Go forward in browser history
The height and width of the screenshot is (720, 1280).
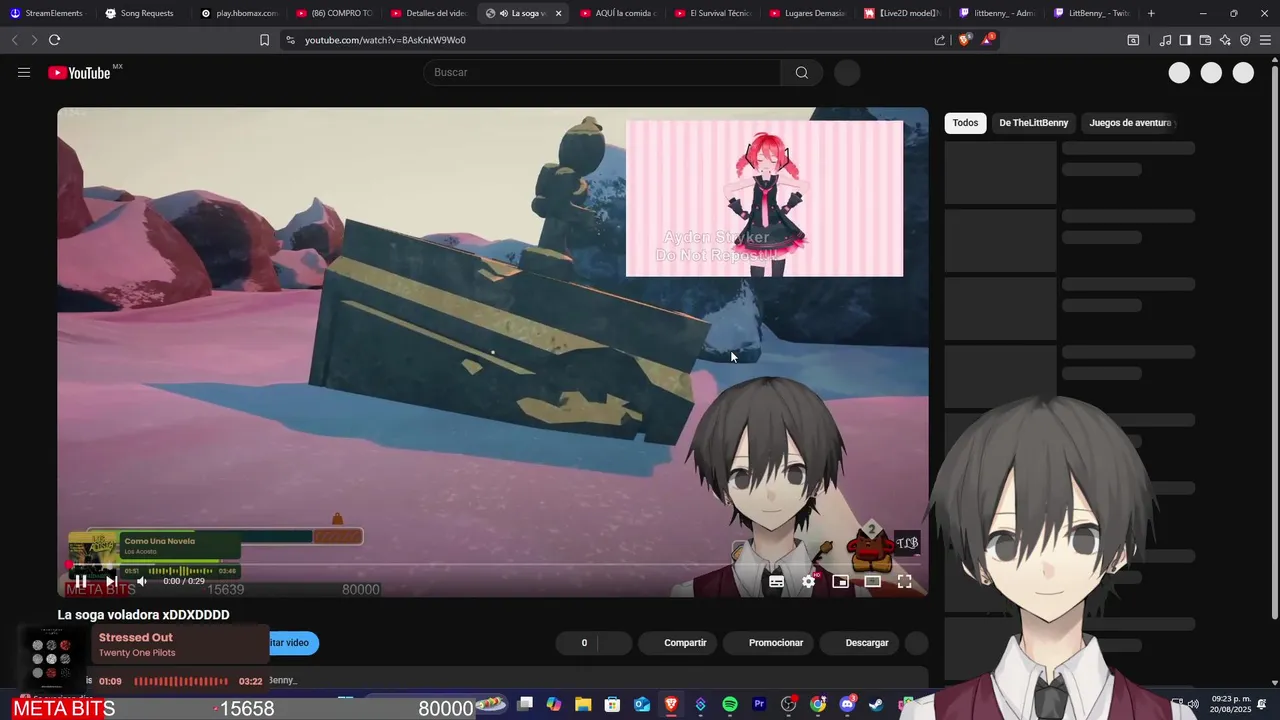(x=34, y=40)
